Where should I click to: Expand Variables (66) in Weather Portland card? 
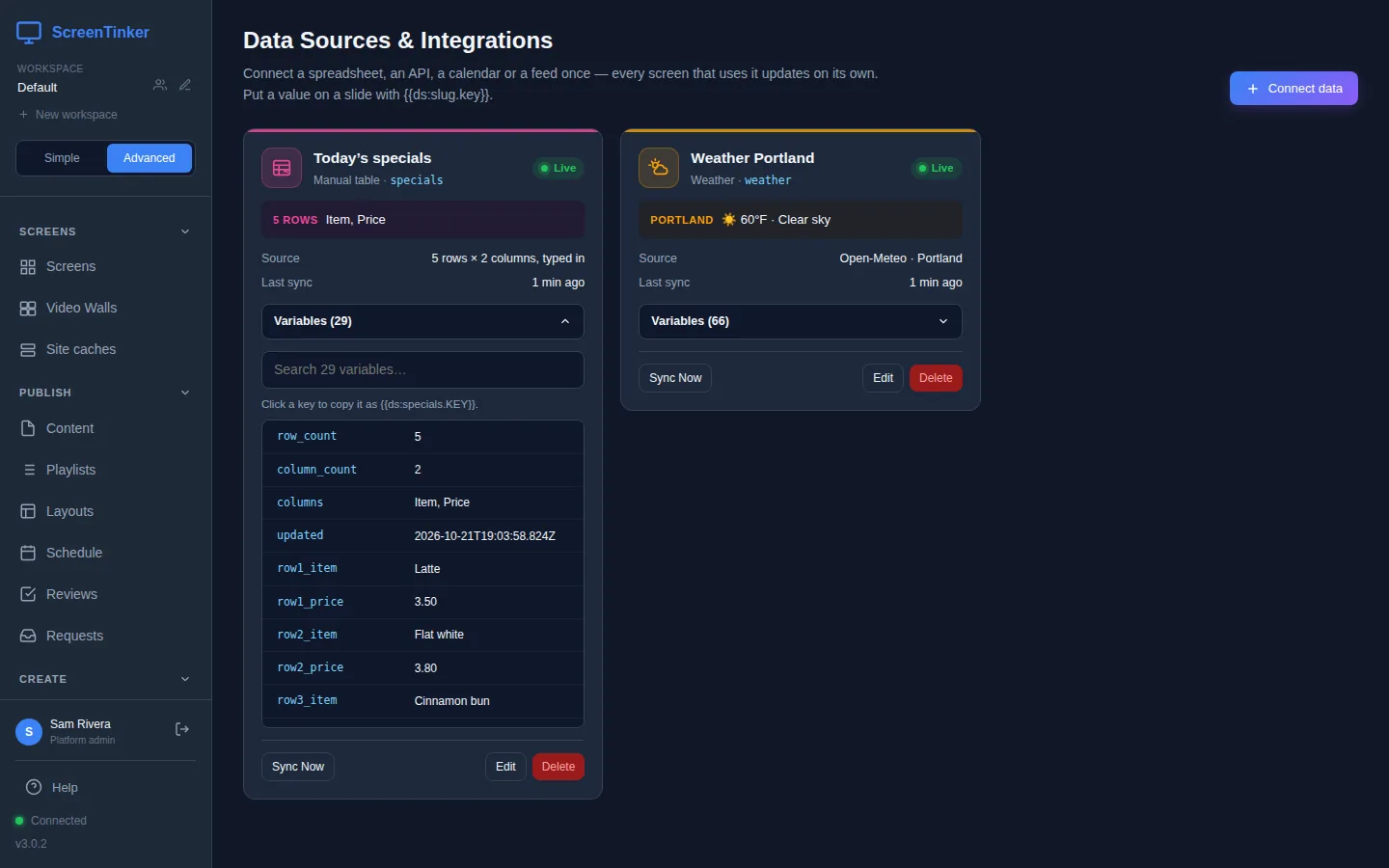tap(801, 321)
